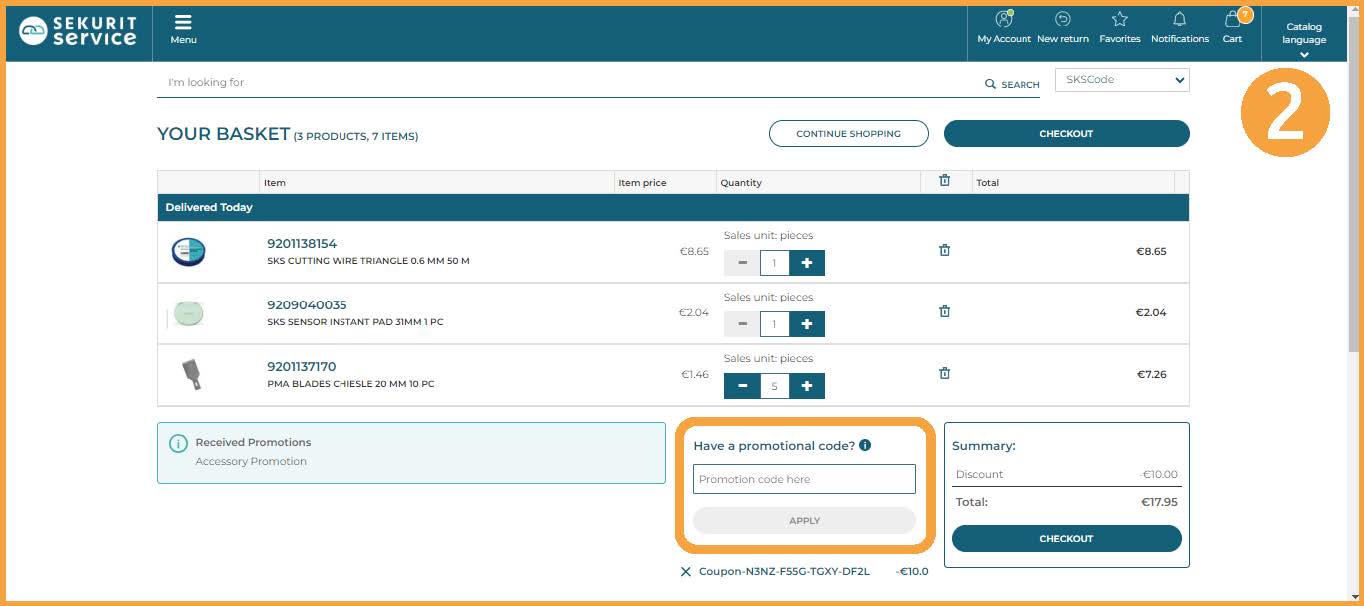
Task: Open product 9209040035 link
Action: [x=306, y=305]
